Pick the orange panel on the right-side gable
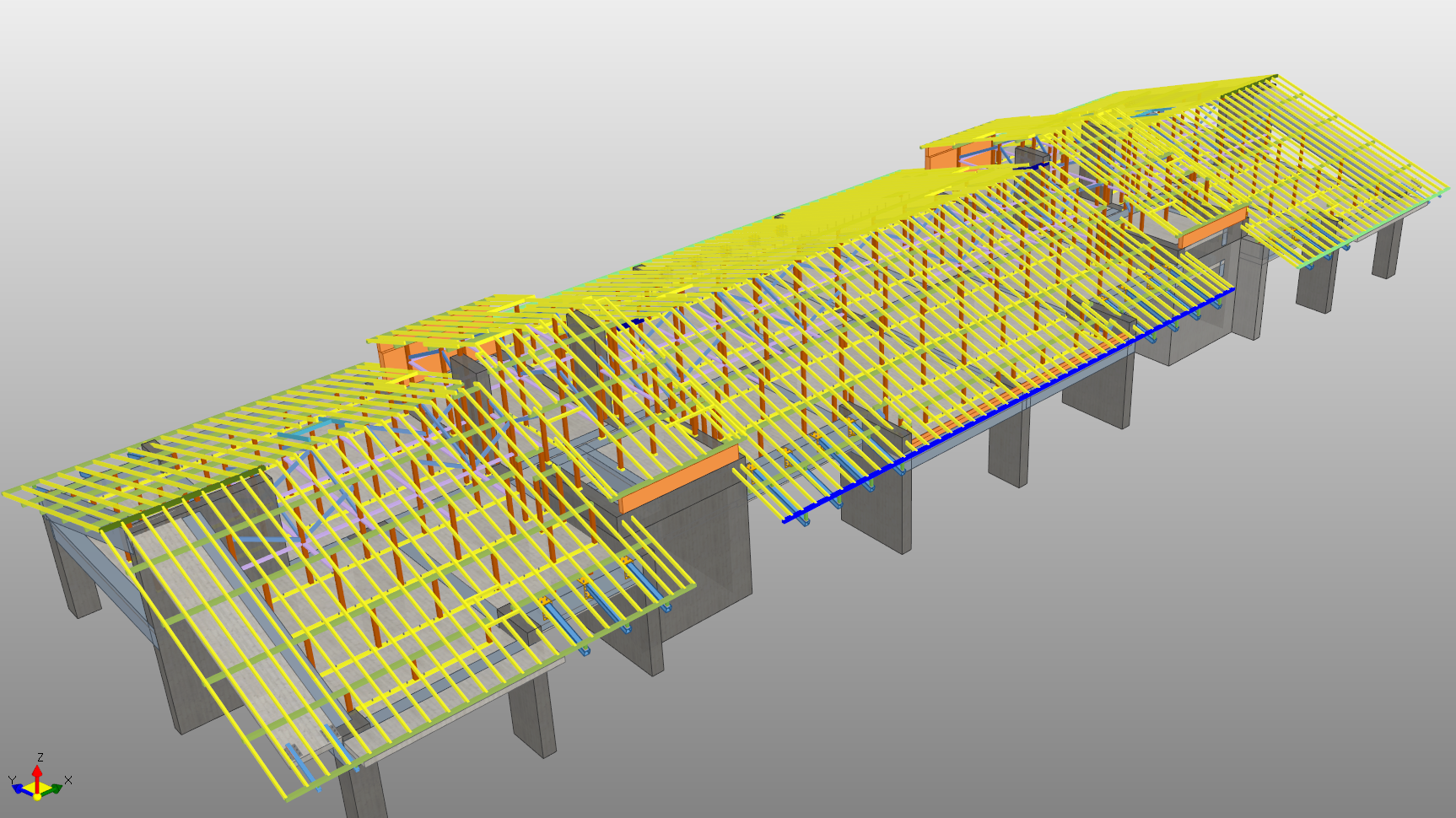 [x=1212, y=228]
